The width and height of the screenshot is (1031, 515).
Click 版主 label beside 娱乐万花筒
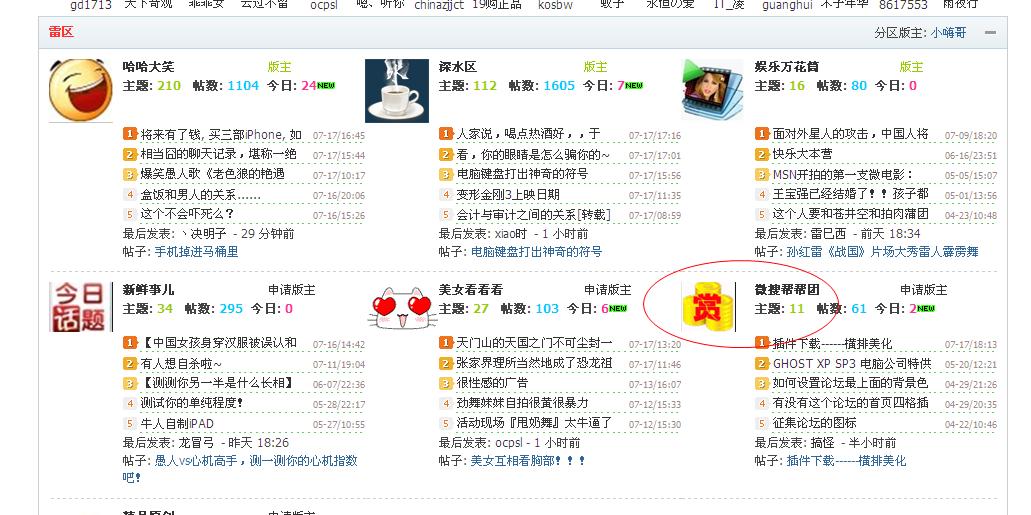pyautogui.click(x=911, y=67)
